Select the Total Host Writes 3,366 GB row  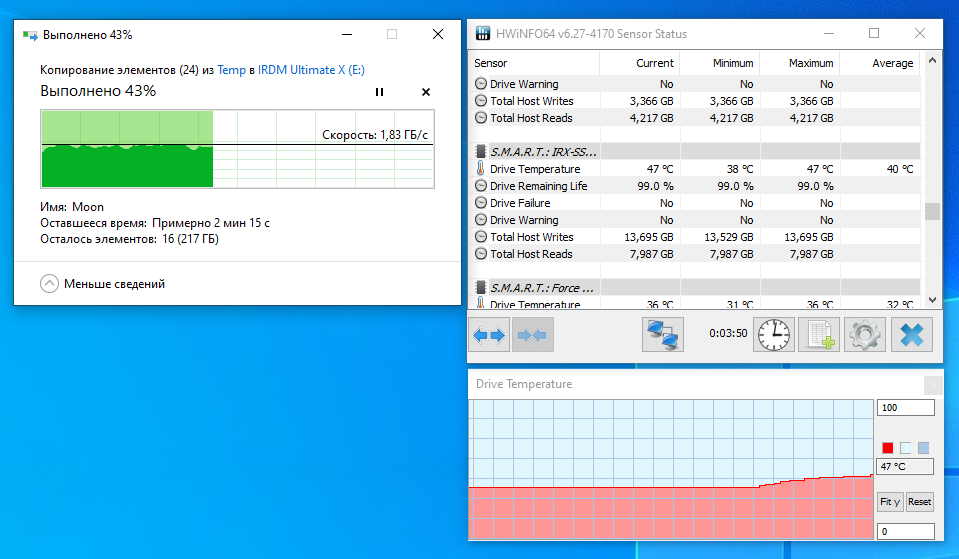[x=695, y=101]
